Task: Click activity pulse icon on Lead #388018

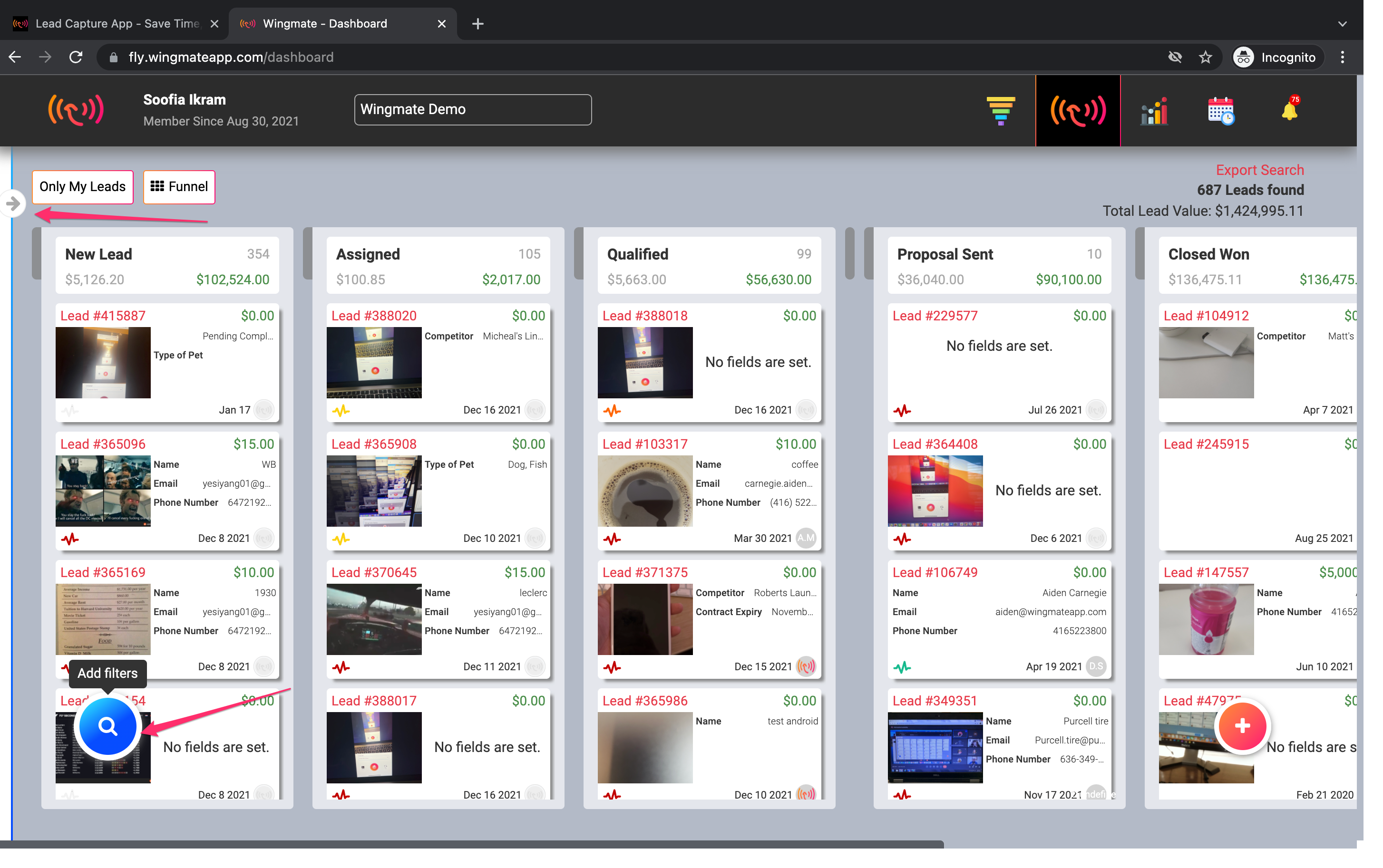Action: click(612, 410)
